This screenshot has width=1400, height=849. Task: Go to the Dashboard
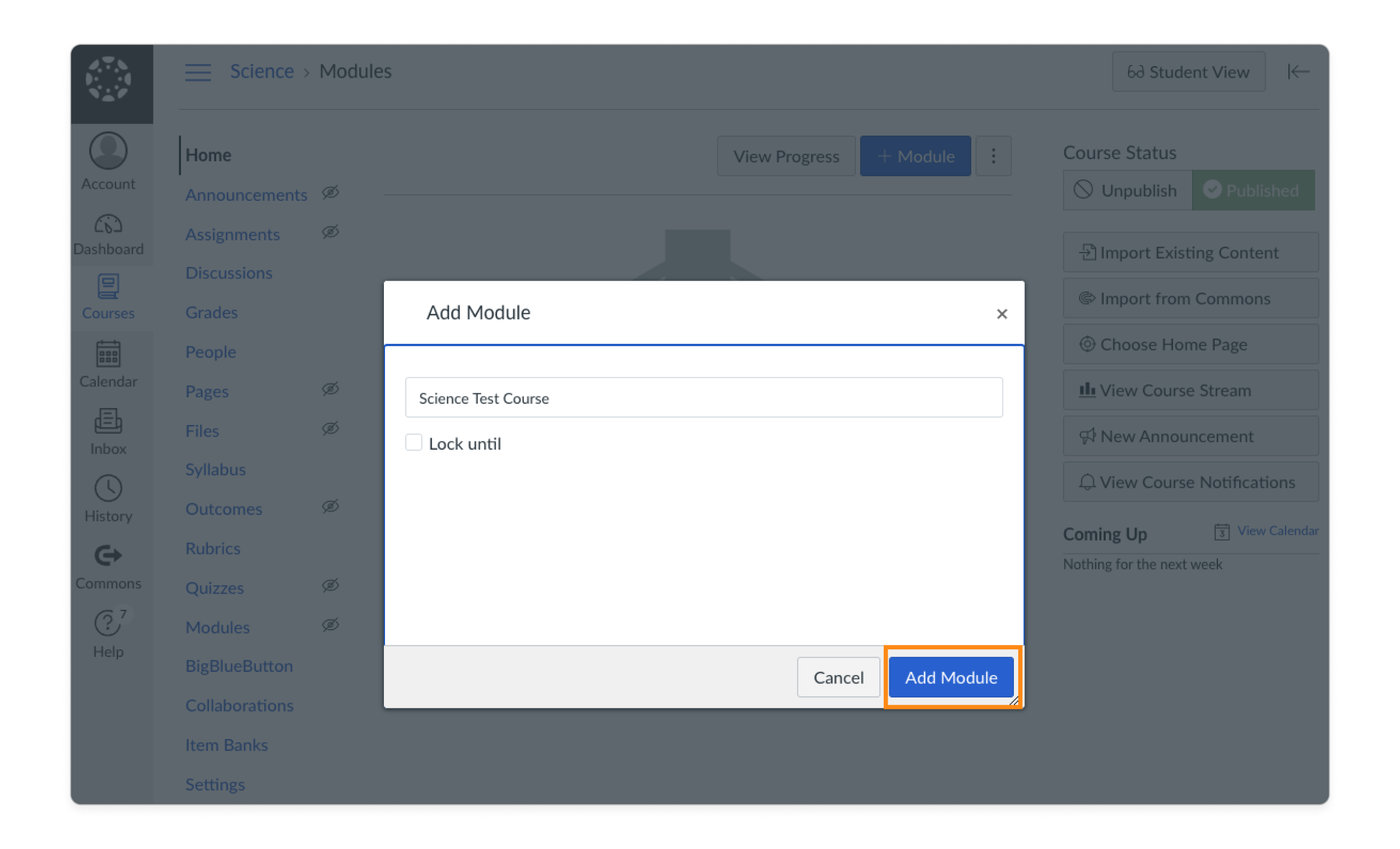[x=108, y=233]
